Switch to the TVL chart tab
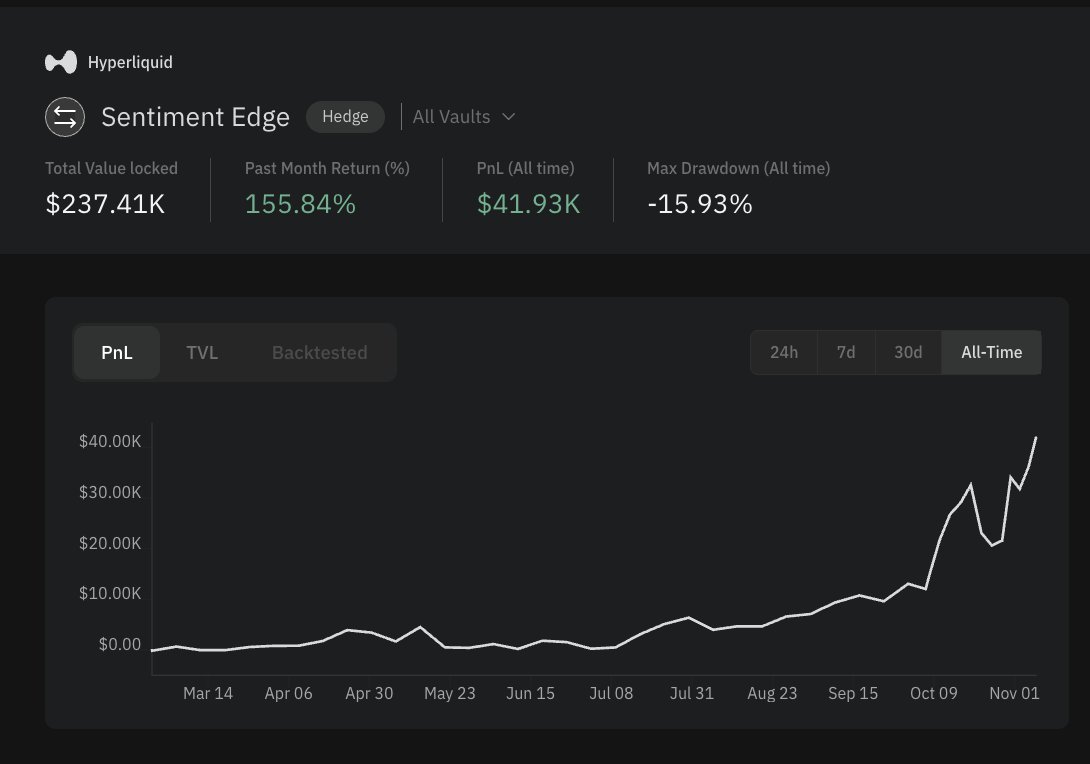This screenshot has height=764, width=1090. pos(202,352)
